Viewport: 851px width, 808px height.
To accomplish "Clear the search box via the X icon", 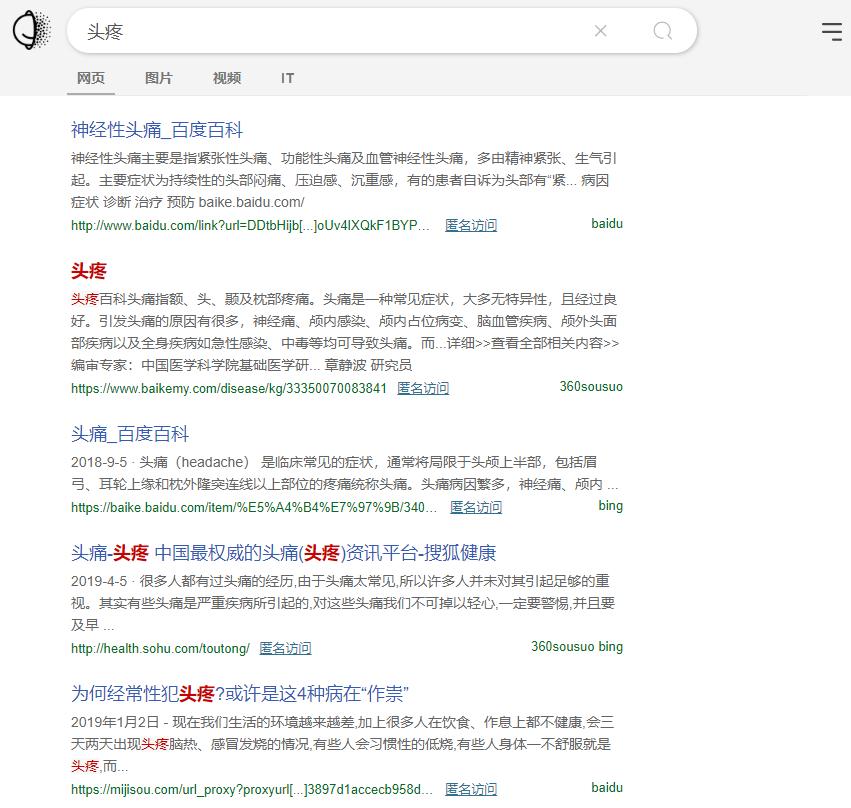I will pos(600,31).
